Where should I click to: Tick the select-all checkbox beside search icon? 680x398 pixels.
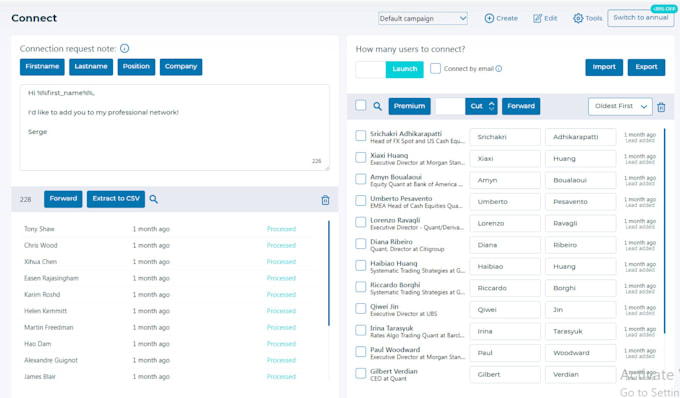click(x=360, y=105)
